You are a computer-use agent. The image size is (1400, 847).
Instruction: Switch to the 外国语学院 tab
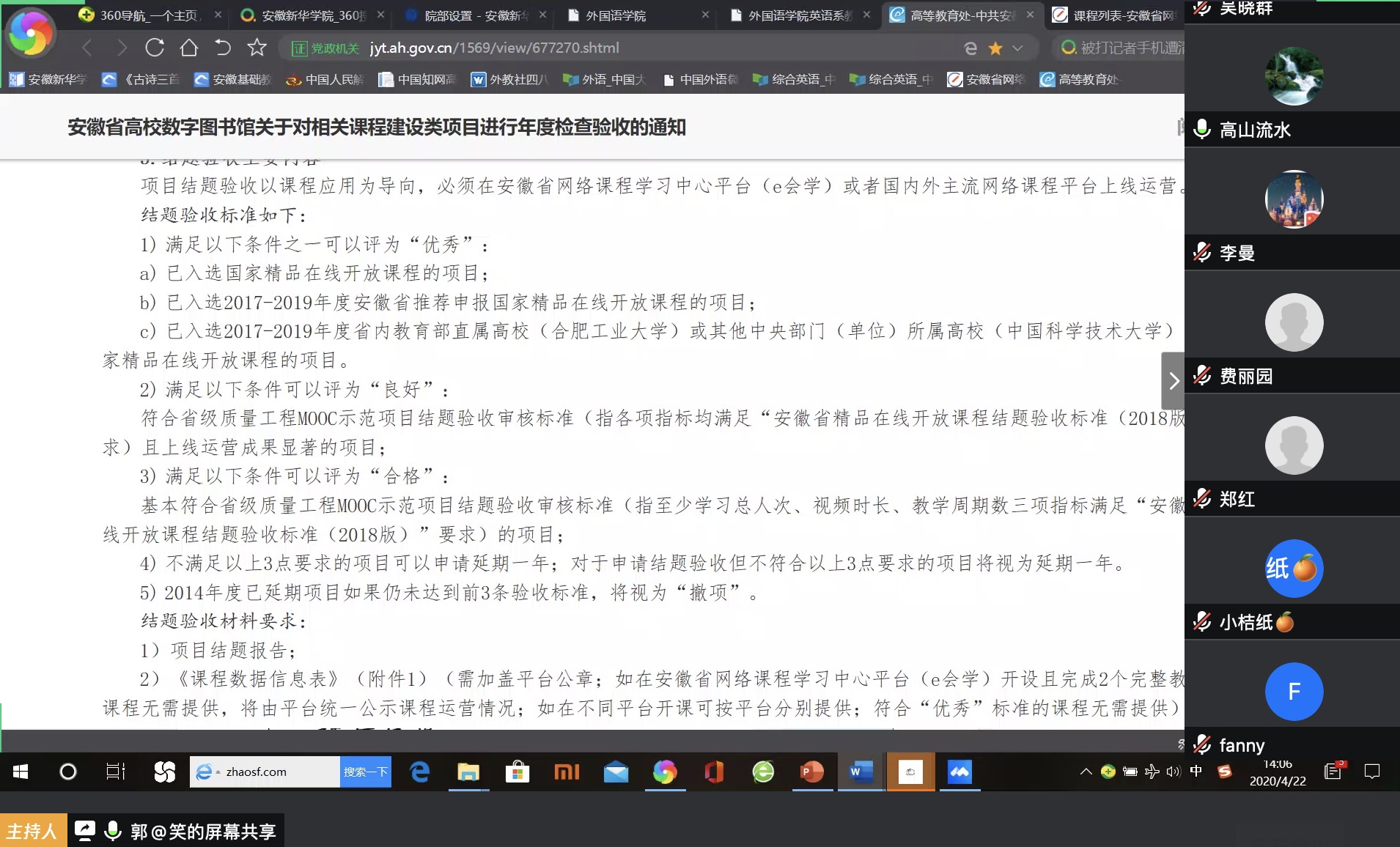616,15
